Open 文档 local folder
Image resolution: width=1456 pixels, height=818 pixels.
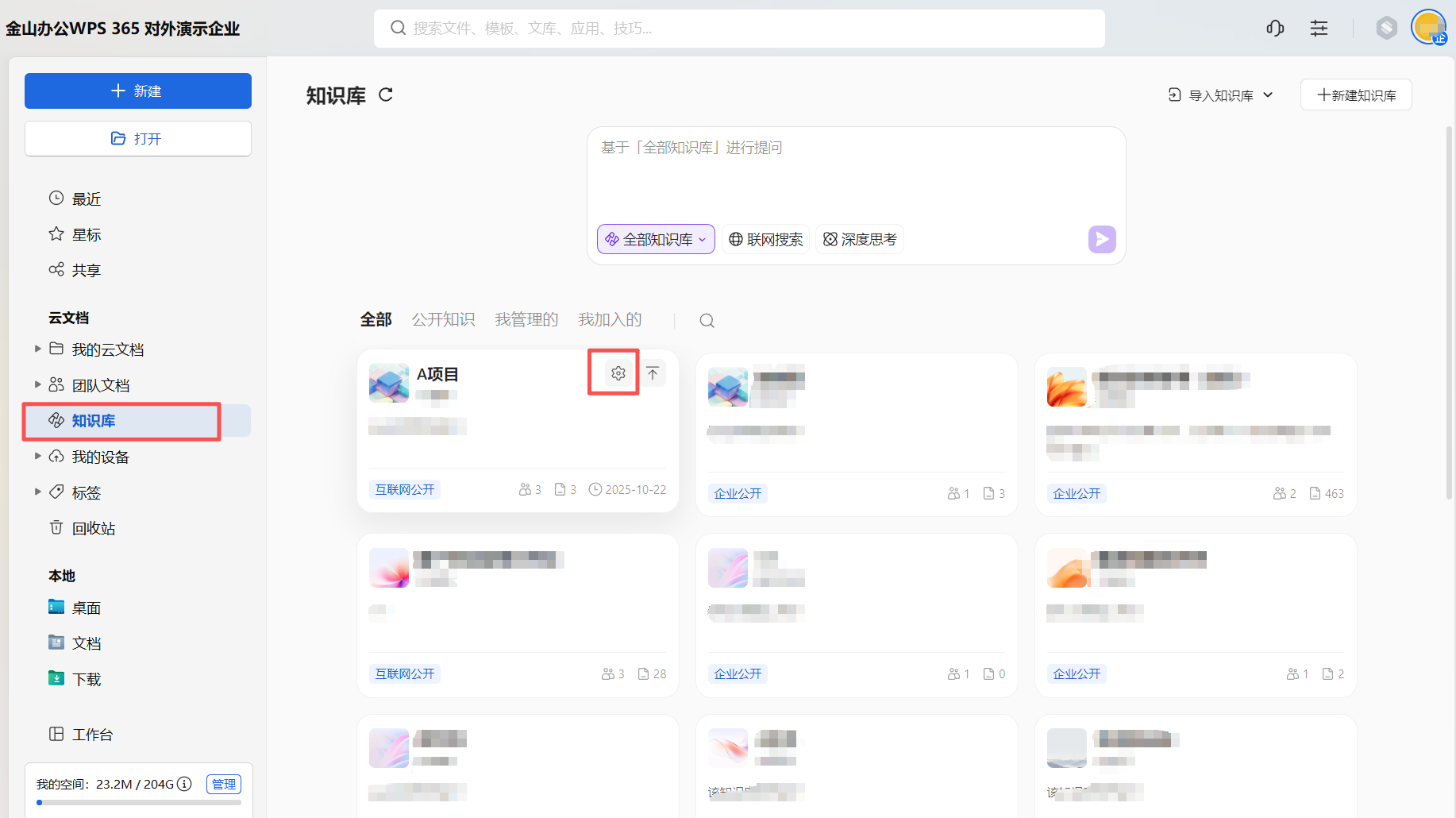pos(75,643)
